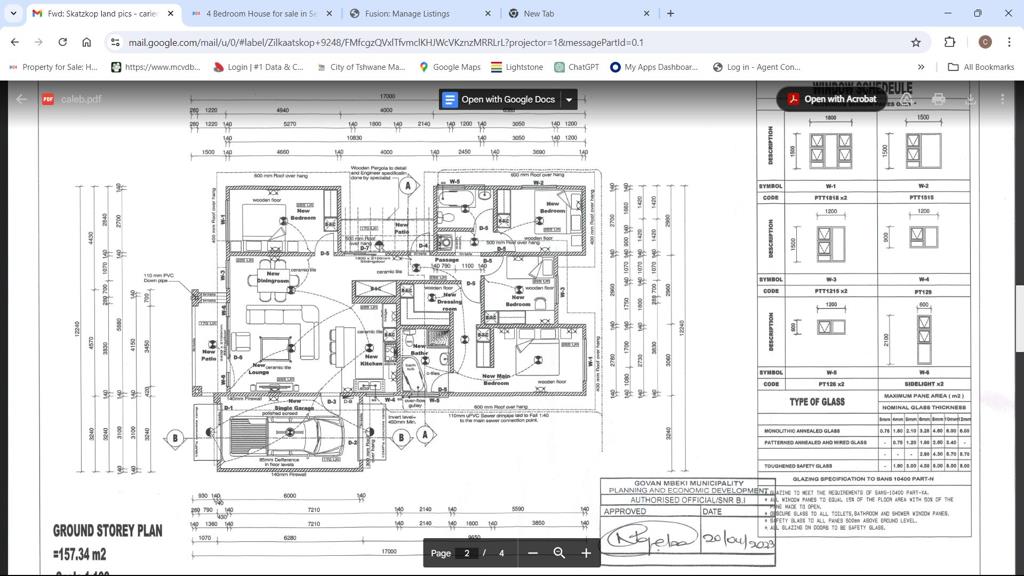Click the magnifier reset-zoom icon

click(x=559, y=553)
